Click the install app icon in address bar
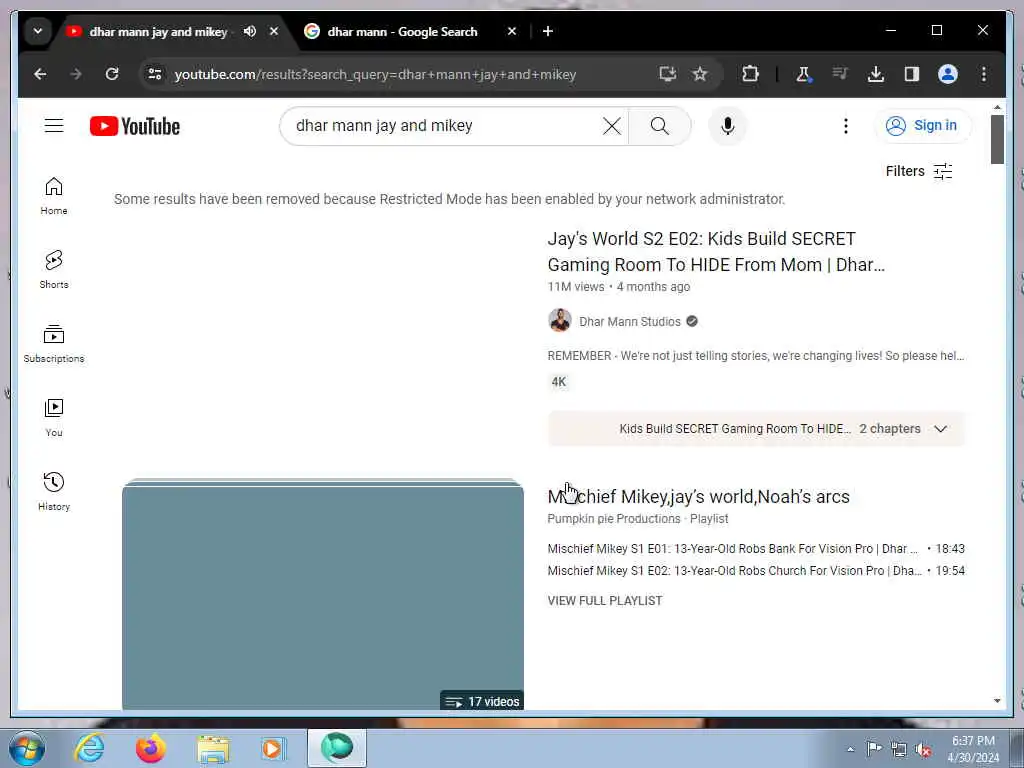This screenshot has width=1024, height=768. click(x=667, y=74)
